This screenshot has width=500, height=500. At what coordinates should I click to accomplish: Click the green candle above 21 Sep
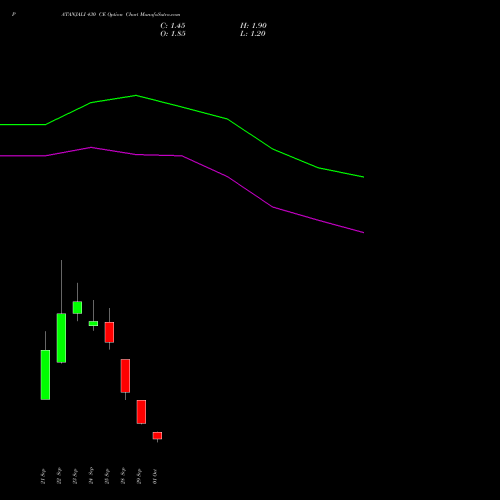click(x=45, y=375)
